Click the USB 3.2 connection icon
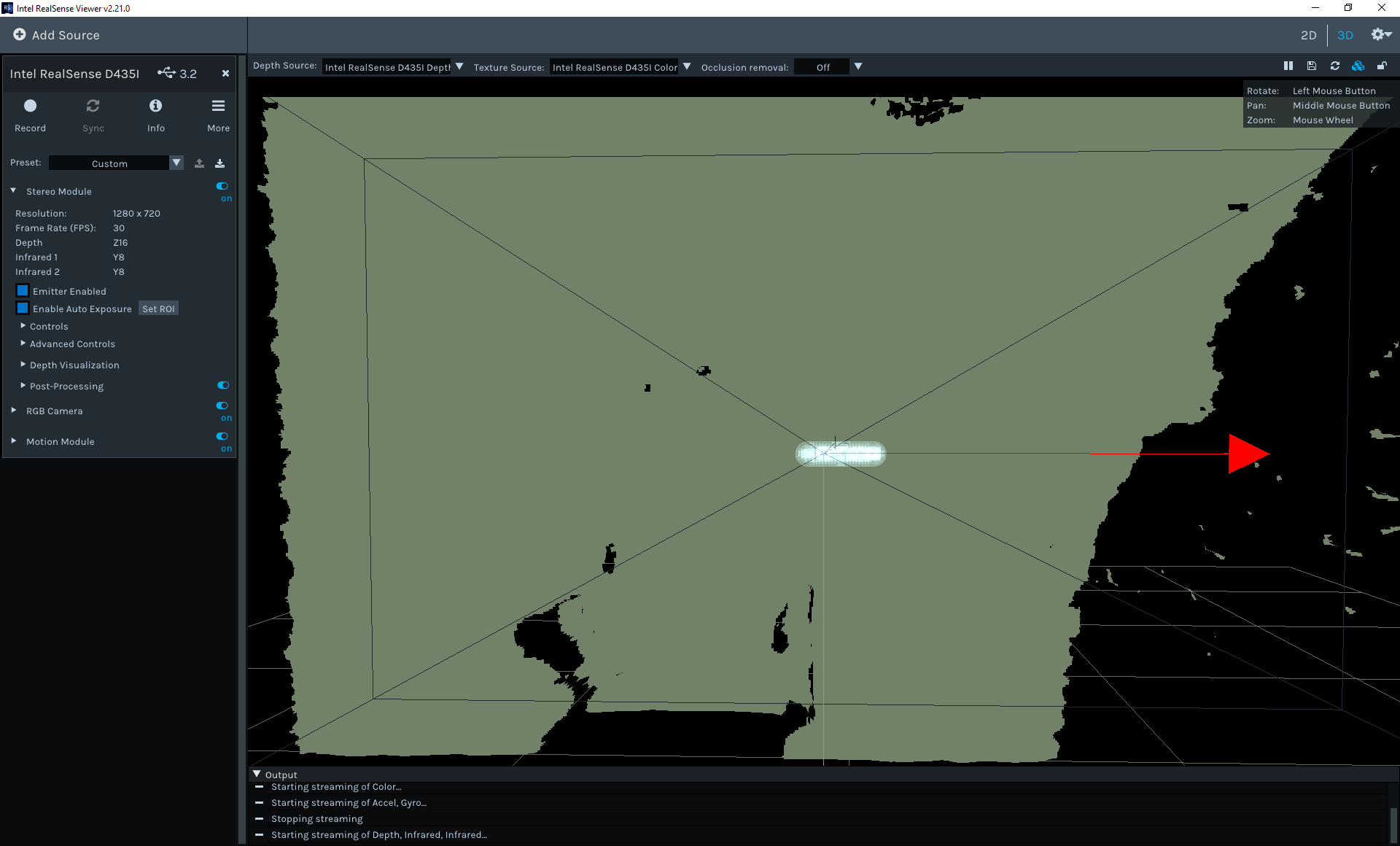 (166, 72)
